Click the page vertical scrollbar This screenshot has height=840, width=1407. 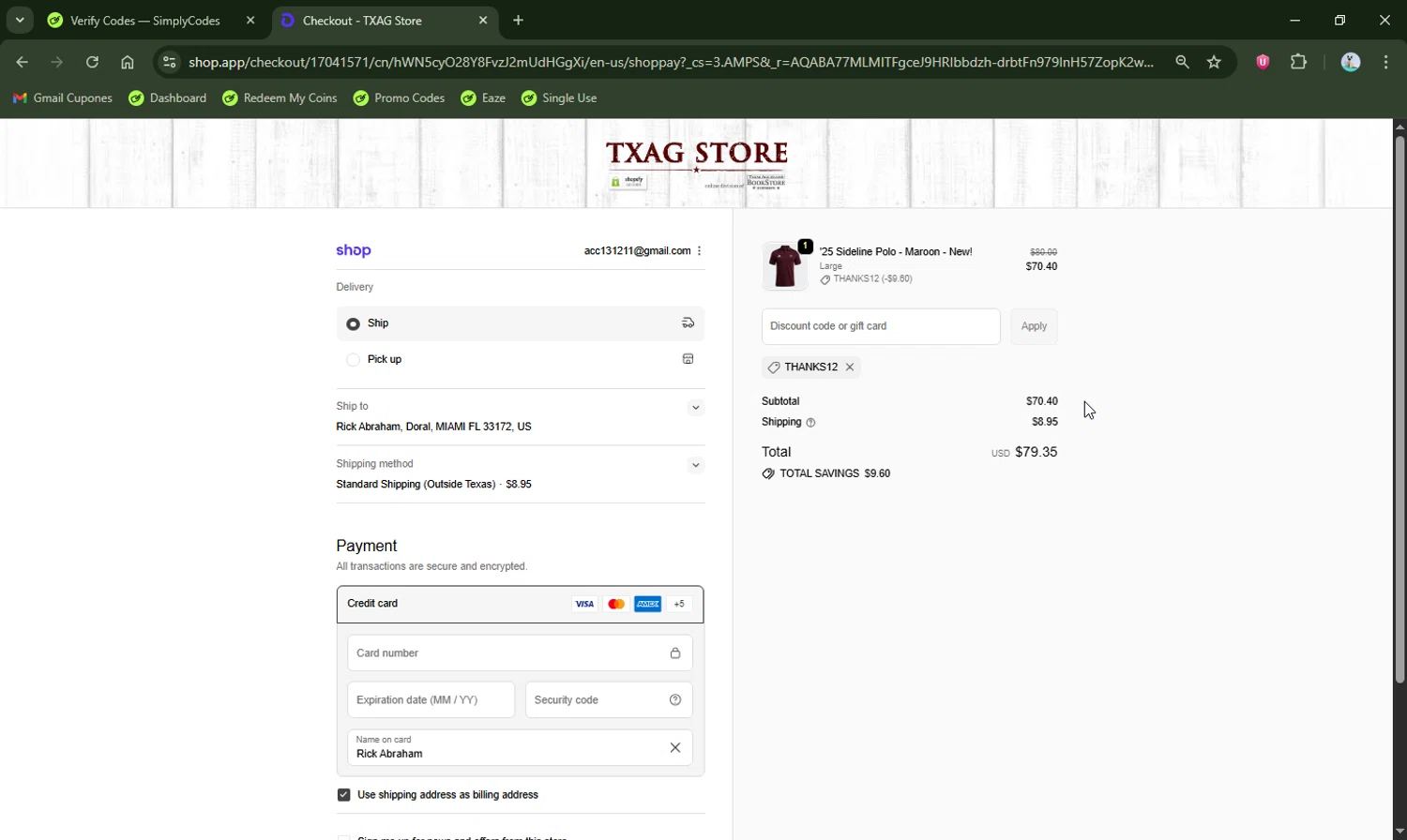[x=1399, y=410]
